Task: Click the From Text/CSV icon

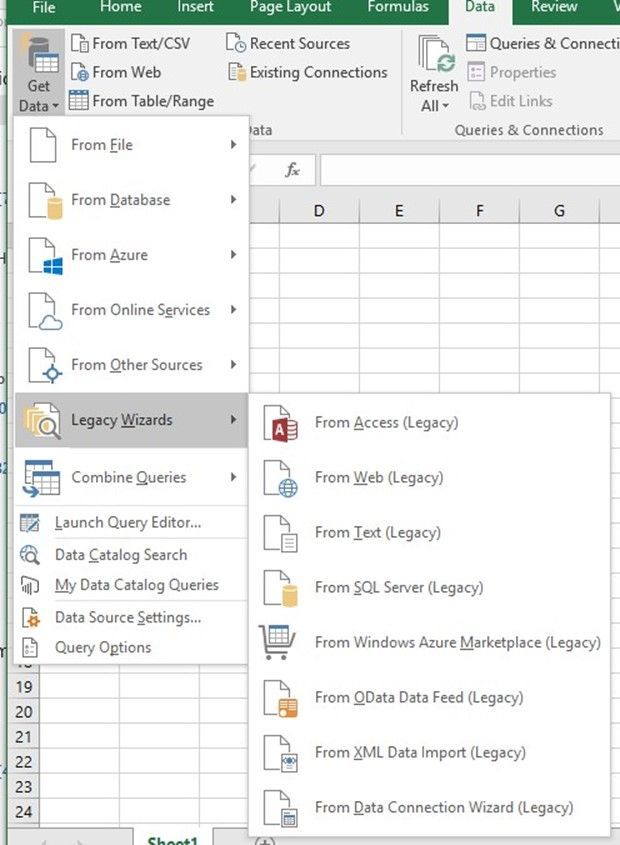Action: (80, 44)
